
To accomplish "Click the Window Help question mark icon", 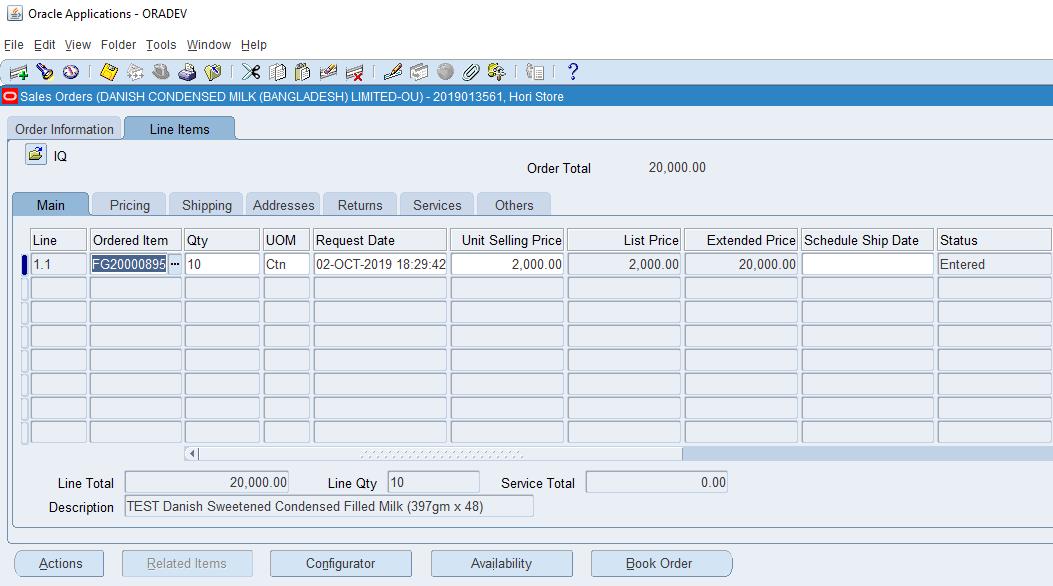I will point(573,72).
